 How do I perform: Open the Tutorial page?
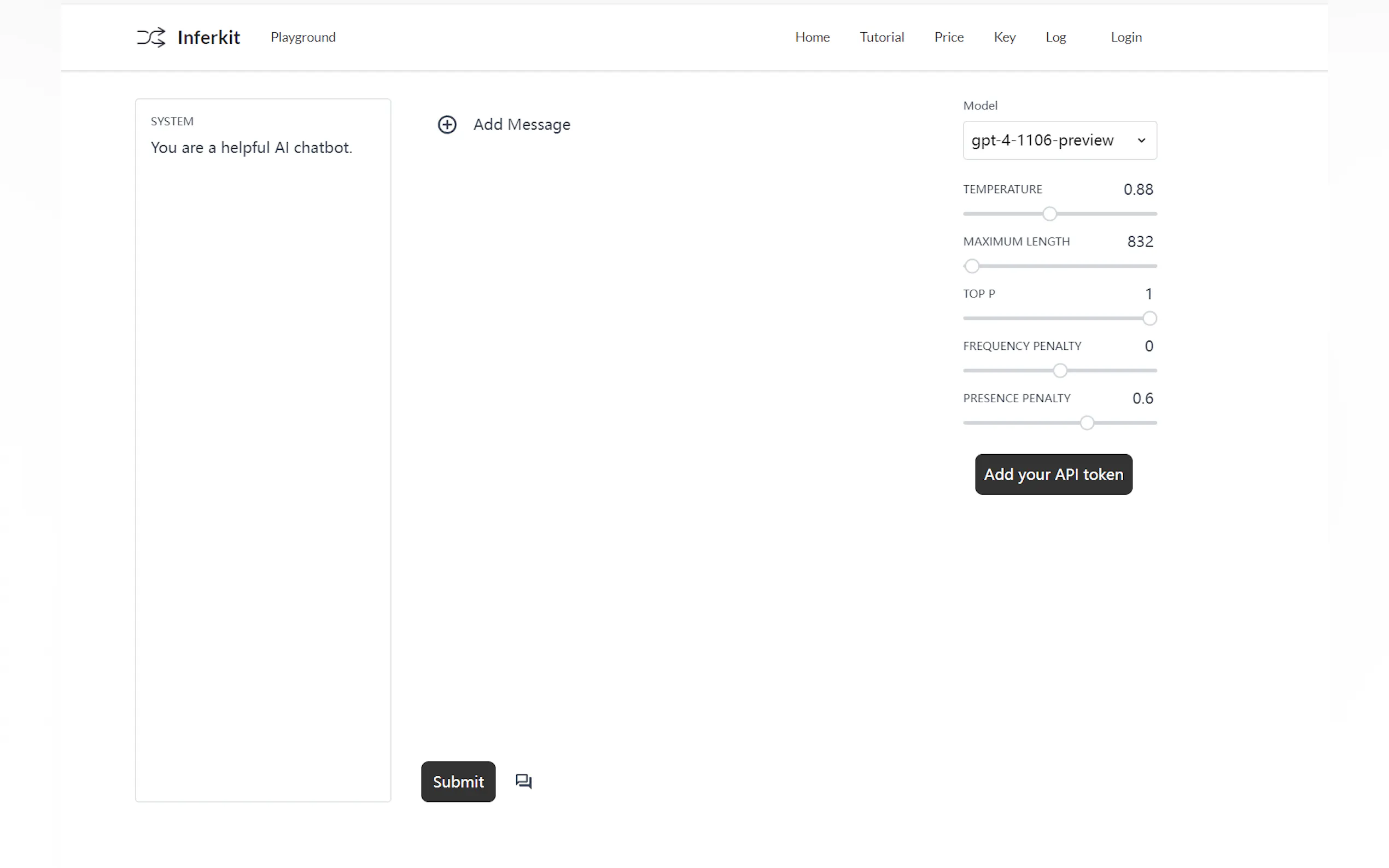(x=881, y=37)
